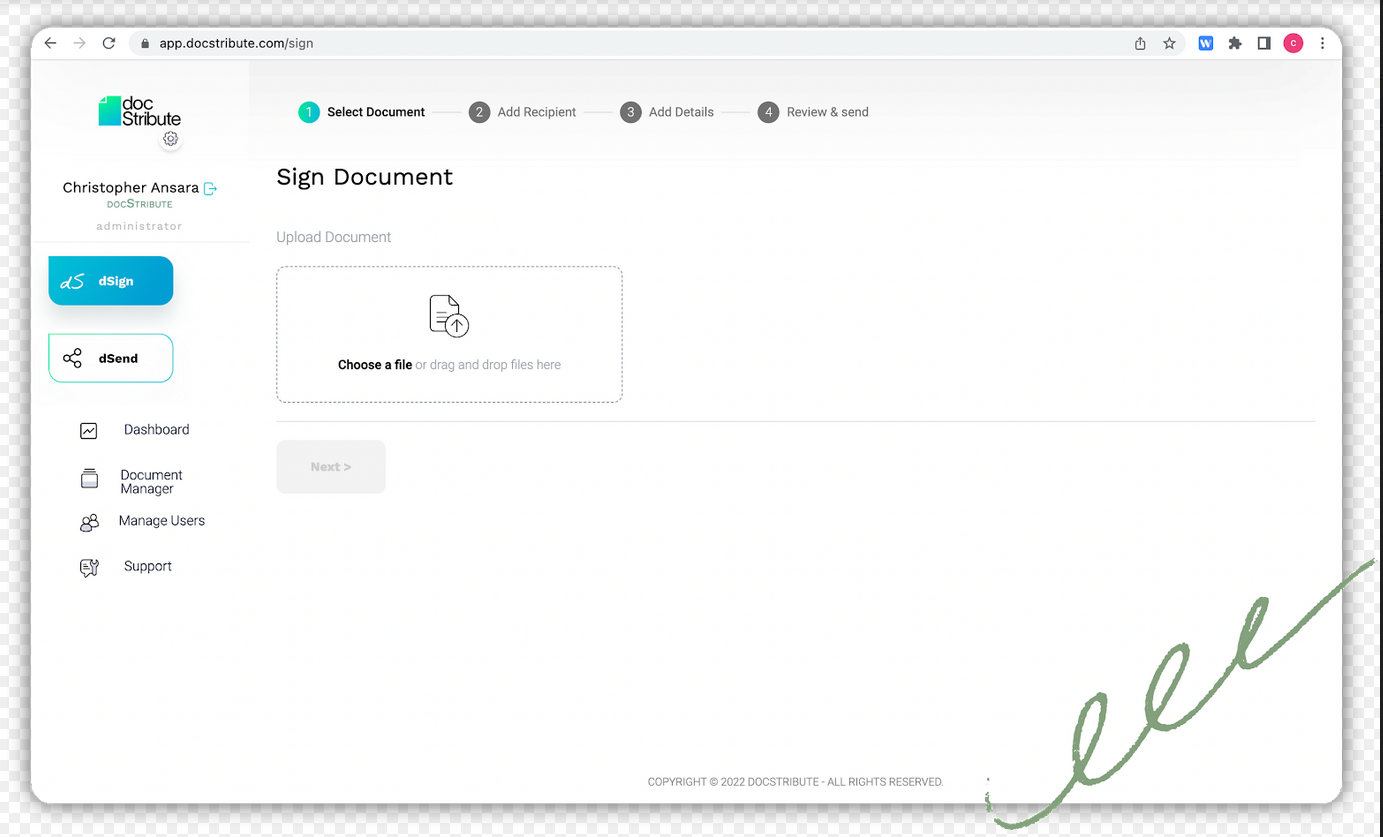Bookmark this page with the star icon
The height and width of the screenshot is (837, 1383).
pyautogui.click(x=1169, y=43)
